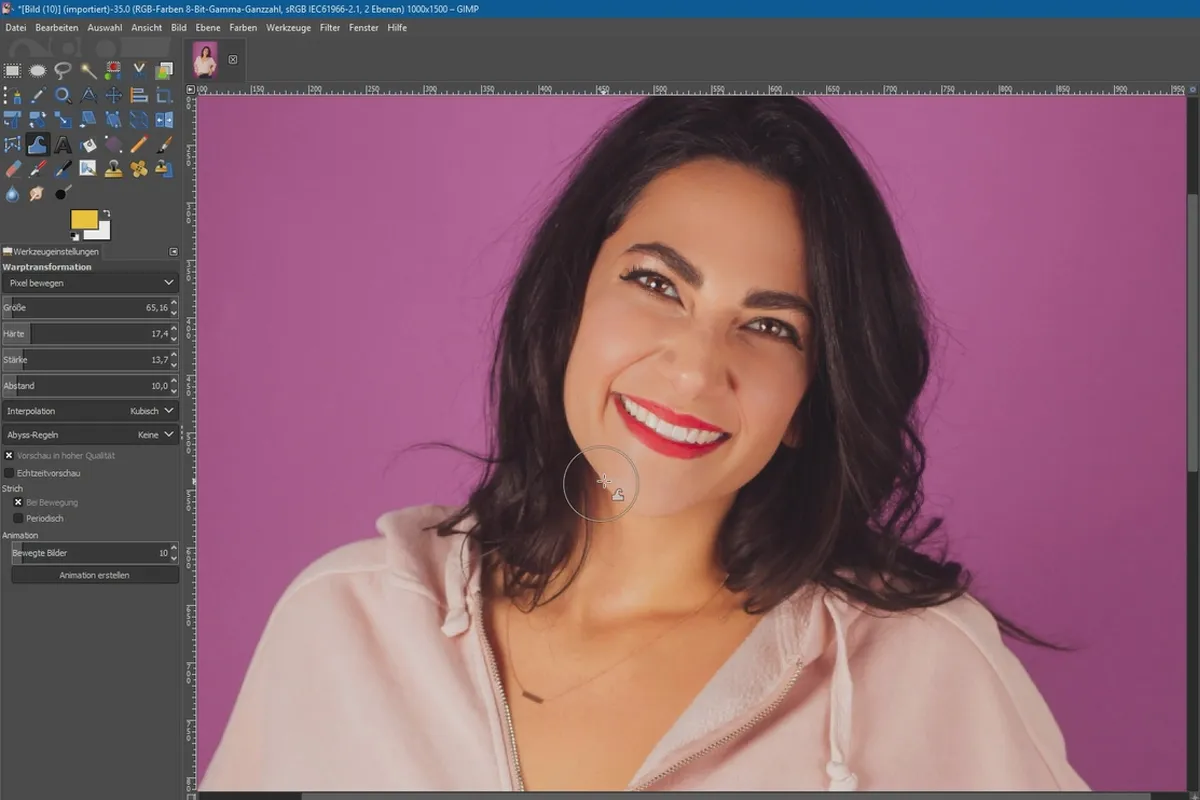Click the Größe size slider
Viewport: 1200px width, 800px height.
(x=90, y=308)
